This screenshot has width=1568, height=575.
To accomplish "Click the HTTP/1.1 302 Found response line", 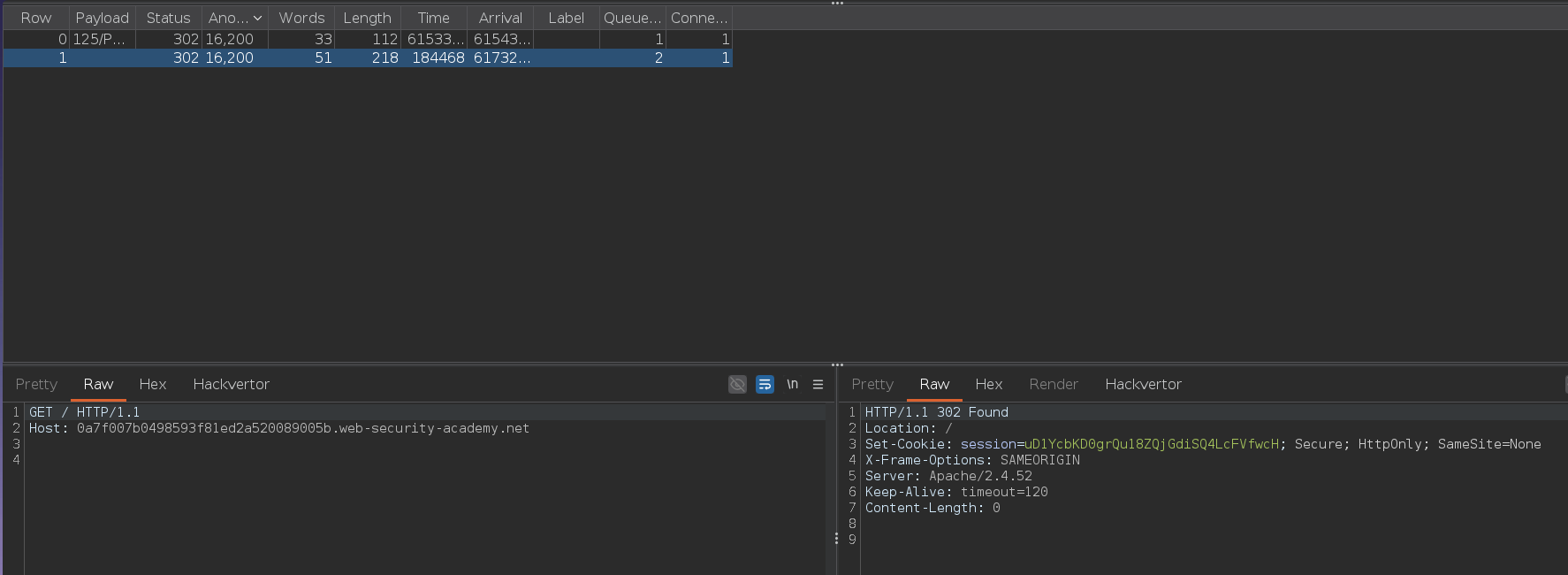I will 936,412.
